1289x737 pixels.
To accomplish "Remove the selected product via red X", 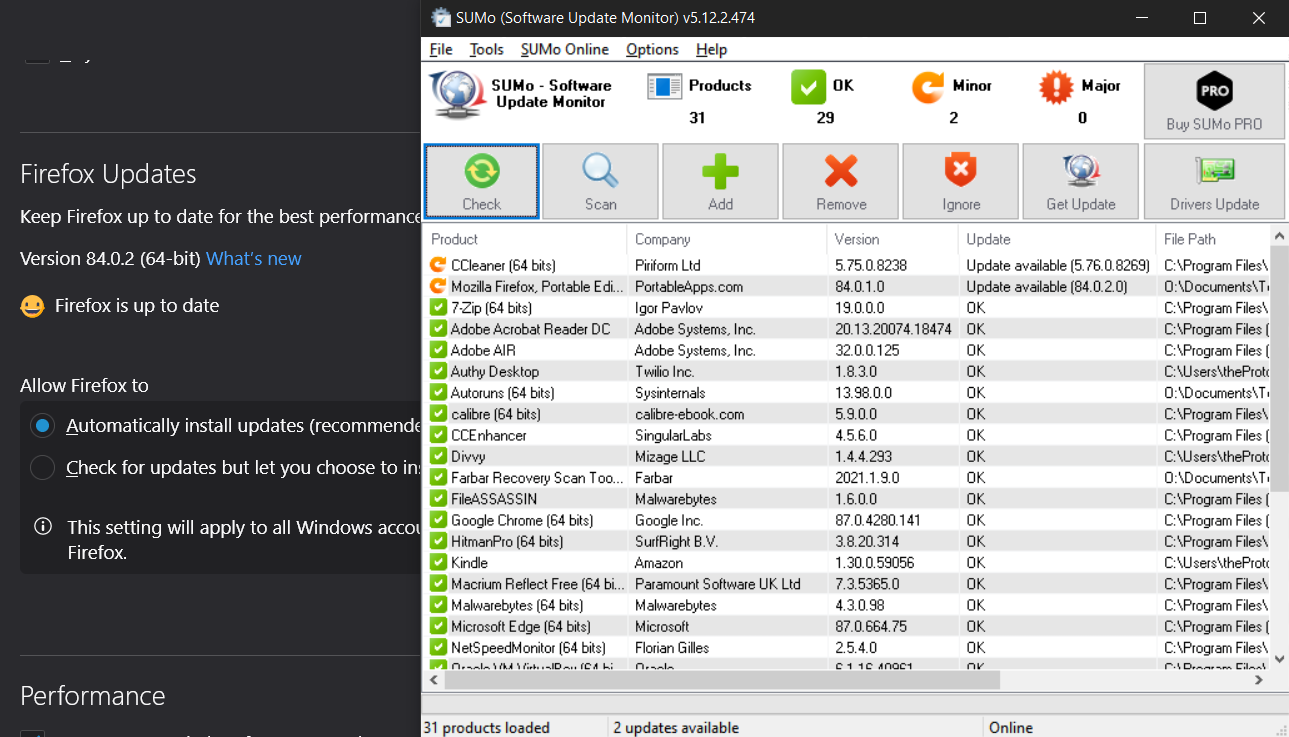I will 841,181.
